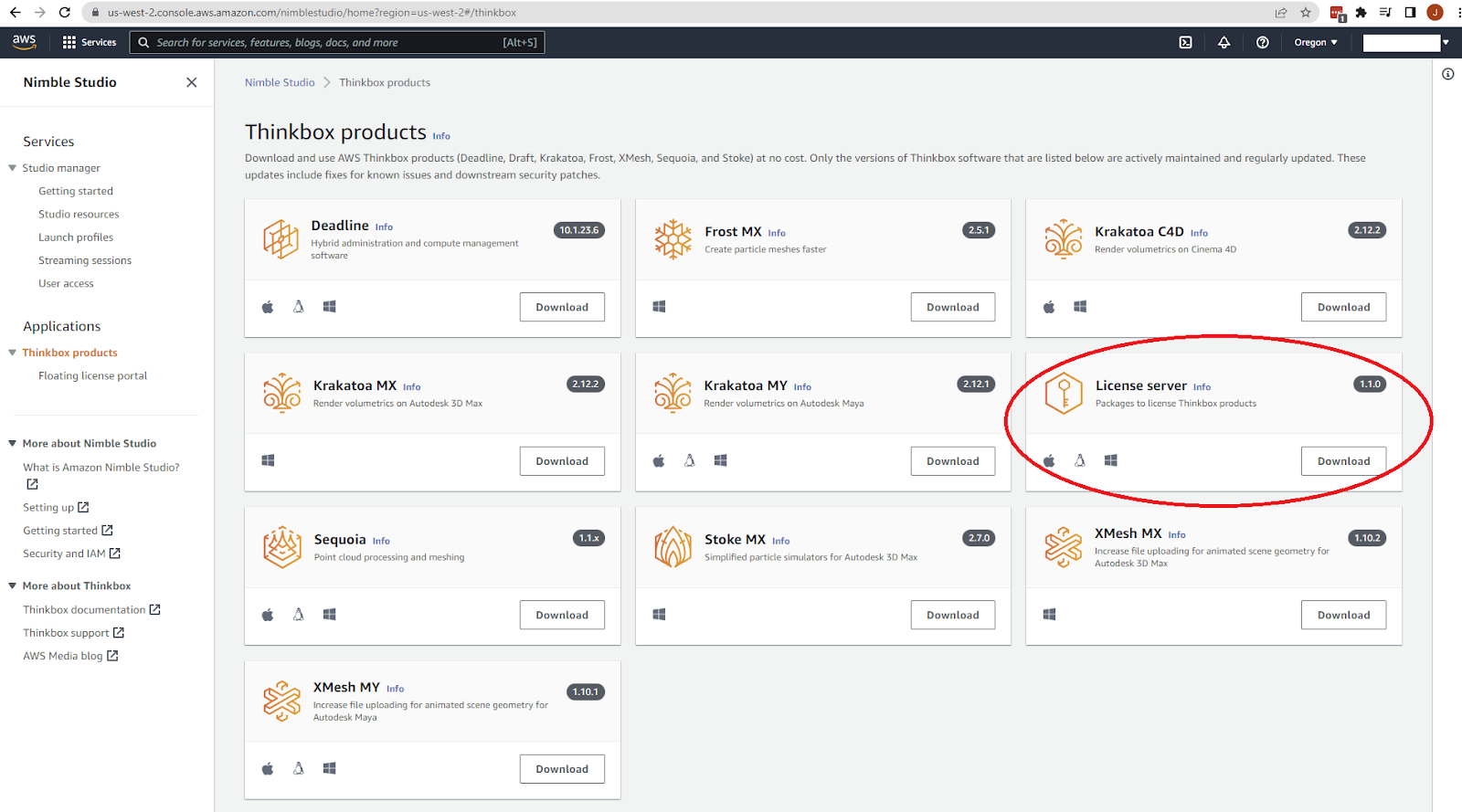Bookmark this page with the star icon
The width and height of the screenshot is (1462, 812).
pyautogui.click(x=1306, y=13)
